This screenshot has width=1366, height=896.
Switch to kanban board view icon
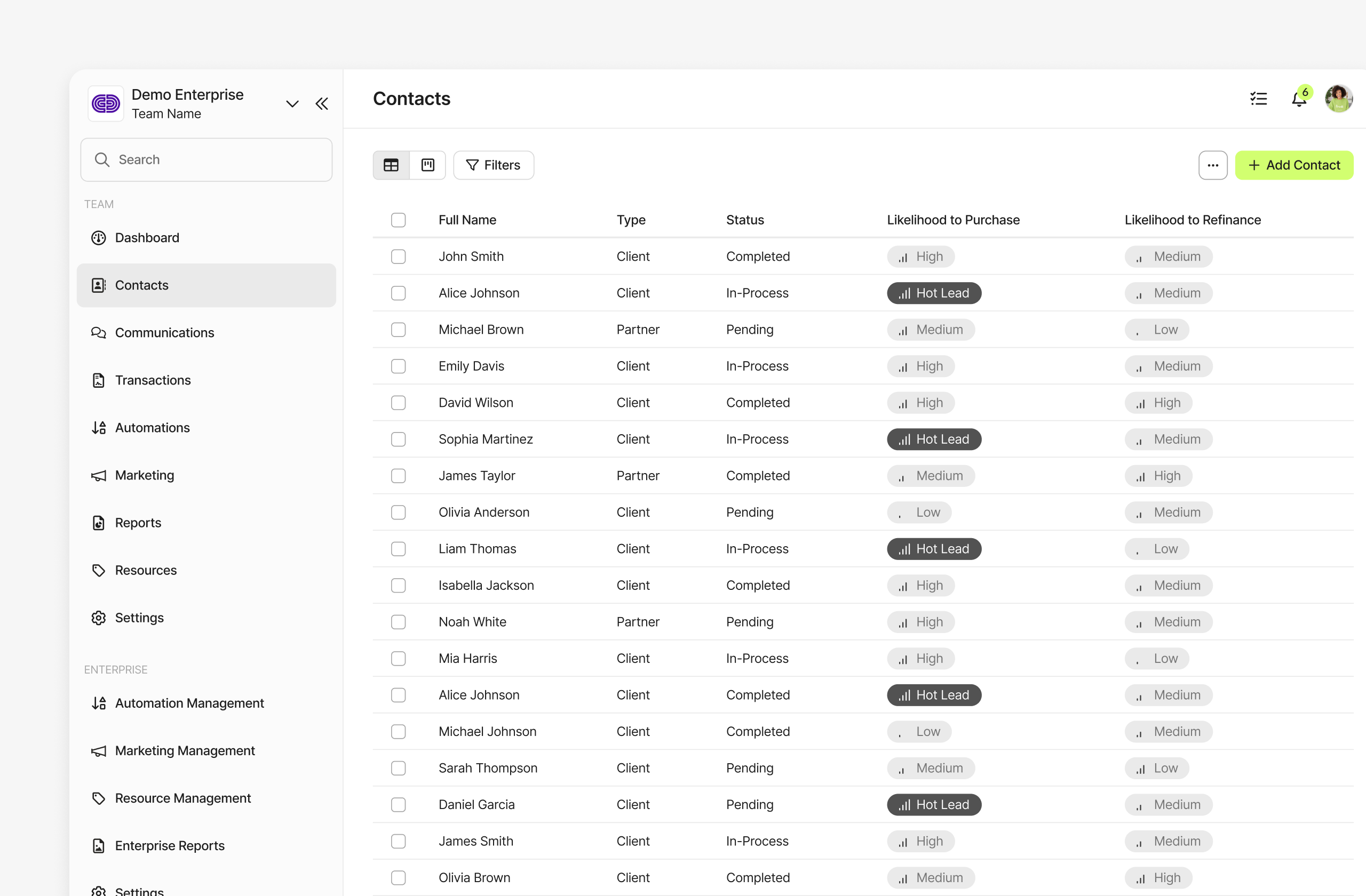427,165
